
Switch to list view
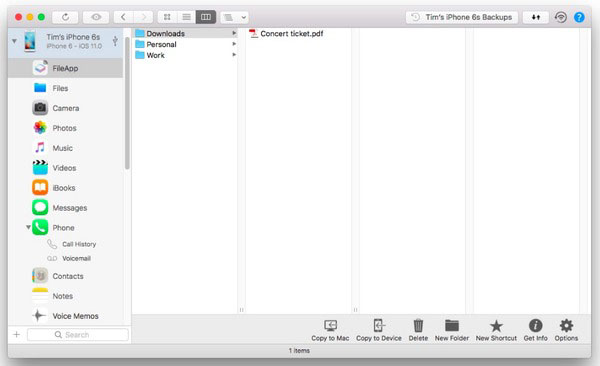coord(186,17)
